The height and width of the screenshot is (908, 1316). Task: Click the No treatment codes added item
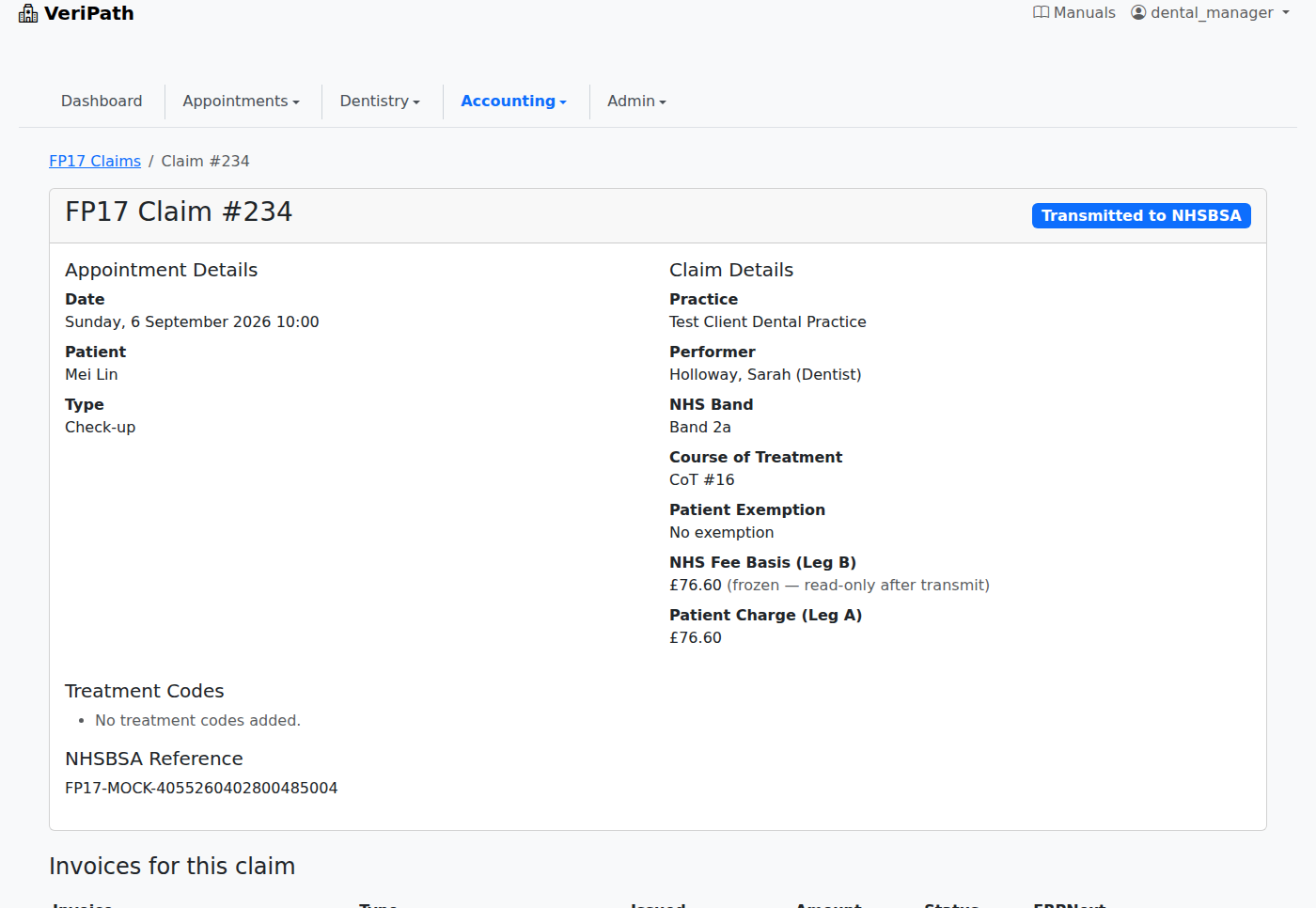[197, 720]
